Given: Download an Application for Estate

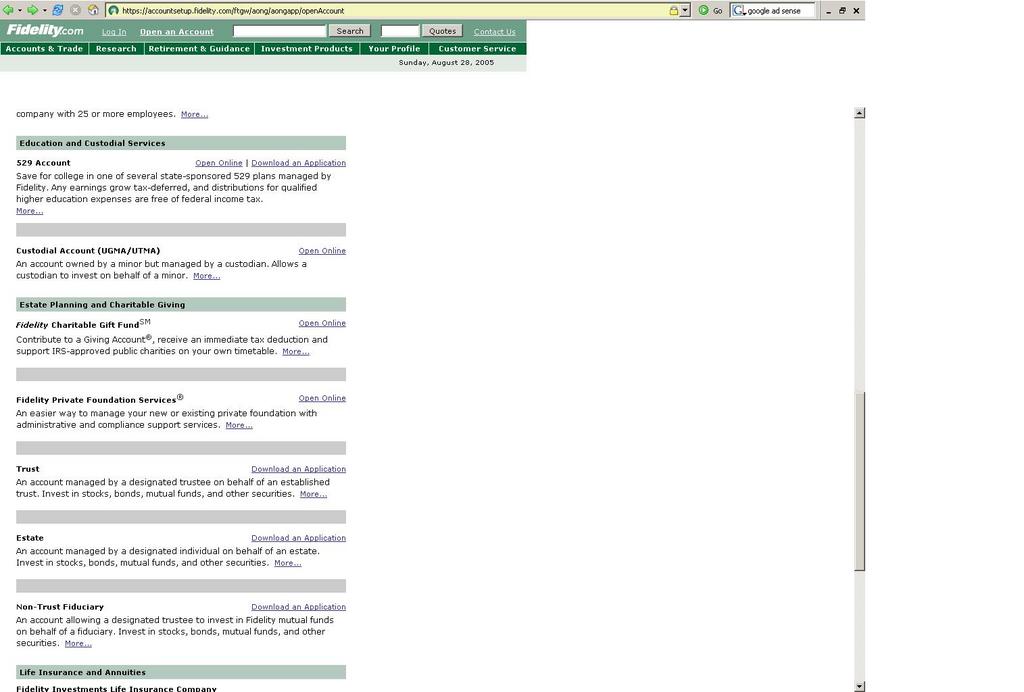Looking at the screenshot, I should (298, 538).
